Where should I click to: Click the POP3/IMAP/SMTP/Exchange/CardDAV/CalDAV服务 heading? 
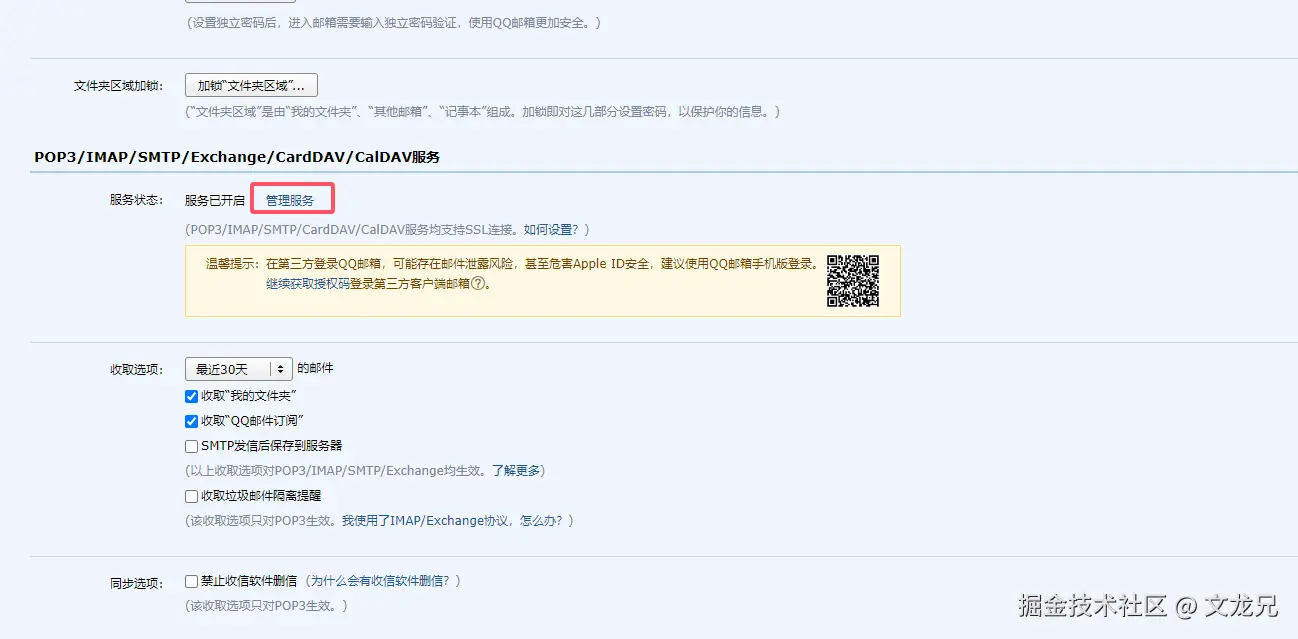(237, 157)
